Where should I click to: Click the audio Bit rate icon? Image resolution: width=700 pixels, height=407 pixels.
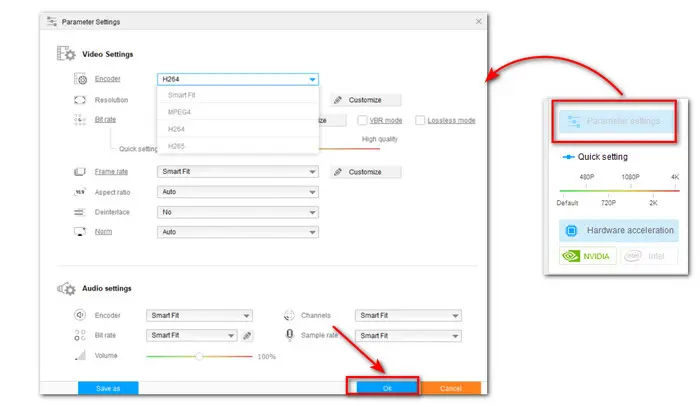tap(80, 335)
